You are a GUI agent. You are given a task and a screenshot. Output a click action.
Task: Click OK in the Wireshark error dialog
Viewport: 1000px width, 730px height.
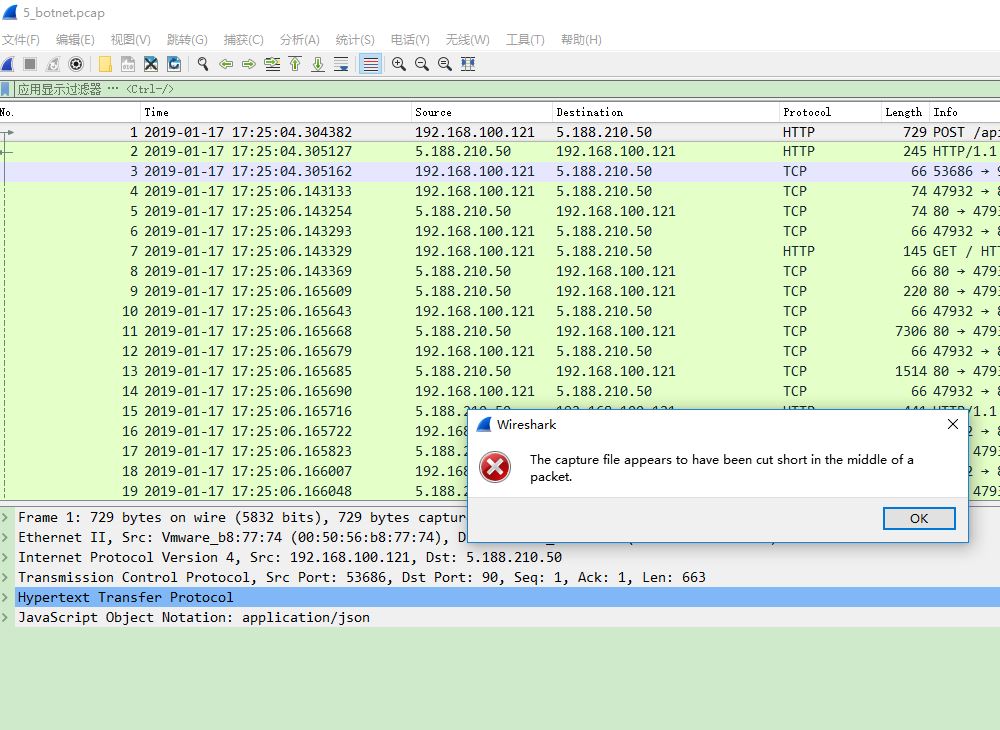point(919,518)
